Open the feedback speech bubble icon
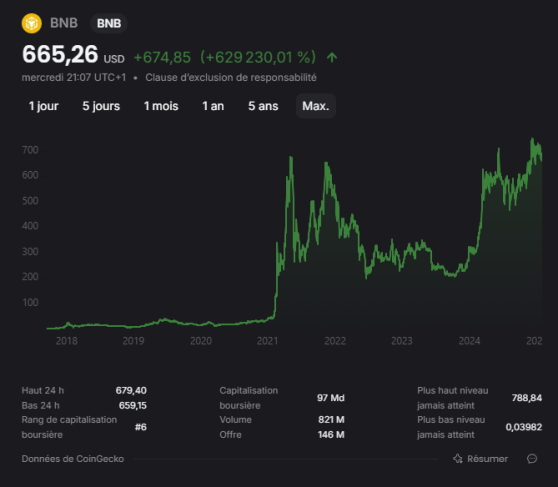 [532, 459]
